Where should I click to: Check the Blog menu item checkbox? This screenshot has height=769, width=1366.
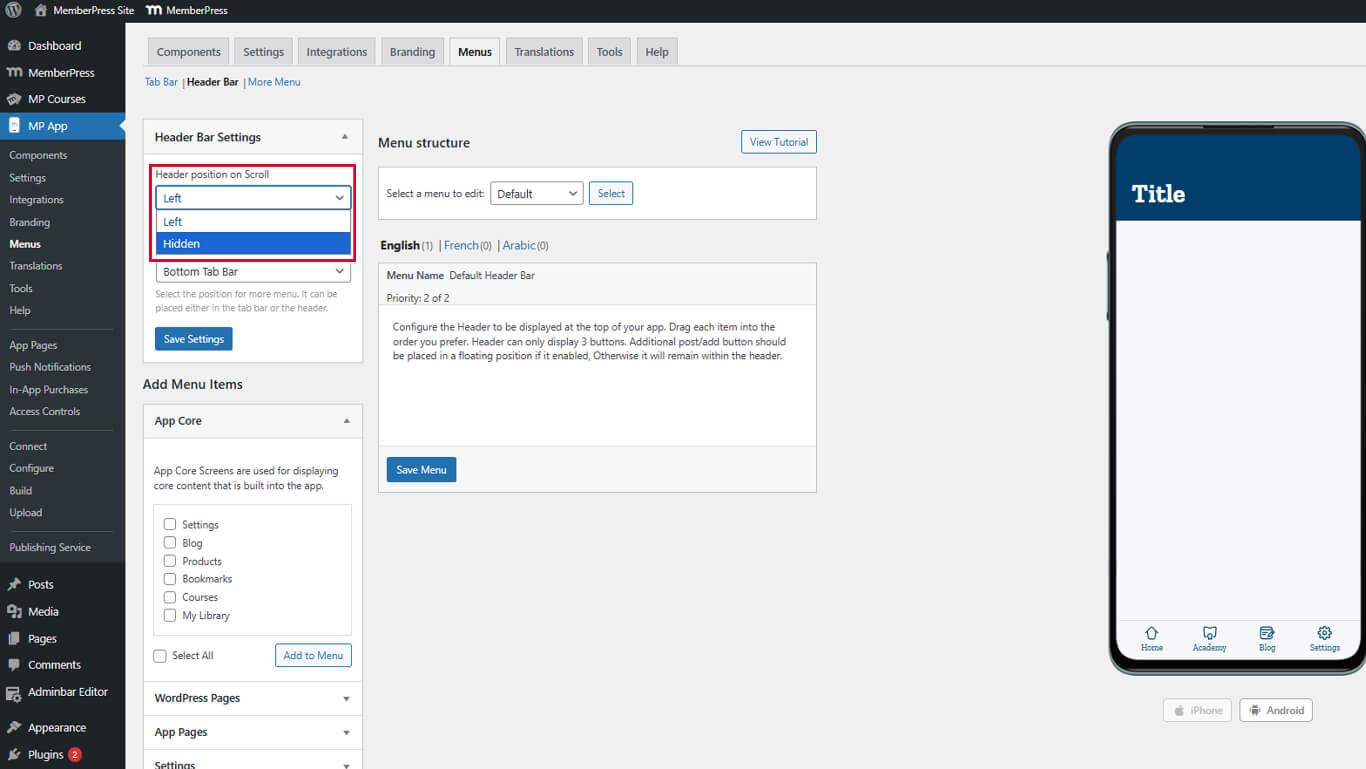pyautogui.click(x=169, y=542)
